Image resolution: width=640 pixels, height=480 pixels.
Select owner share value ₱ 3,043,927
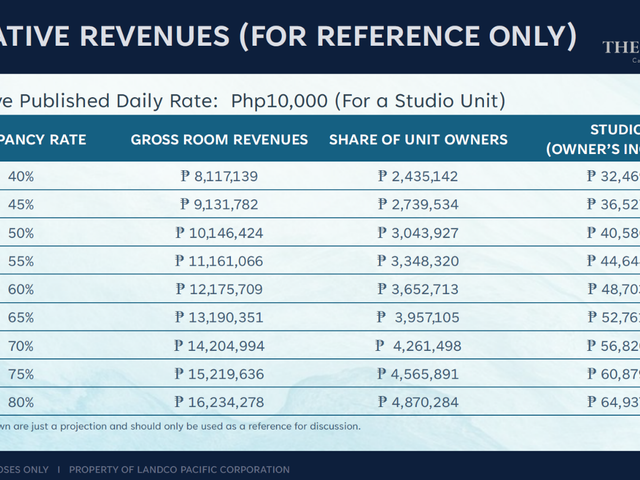[x=418, y=233]
